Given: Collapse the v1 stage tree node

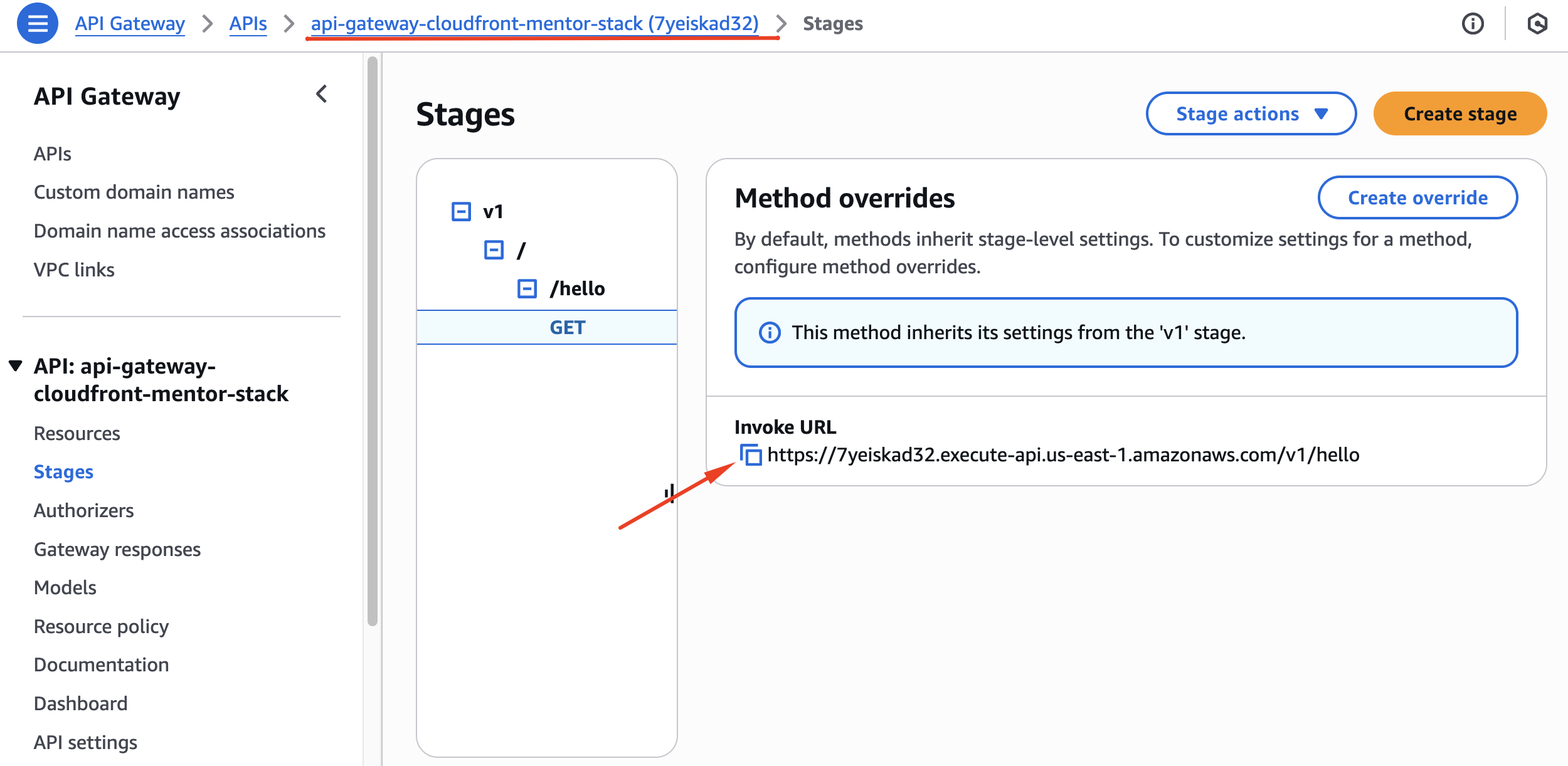Looking at the screenshot, I should point(461,211).
